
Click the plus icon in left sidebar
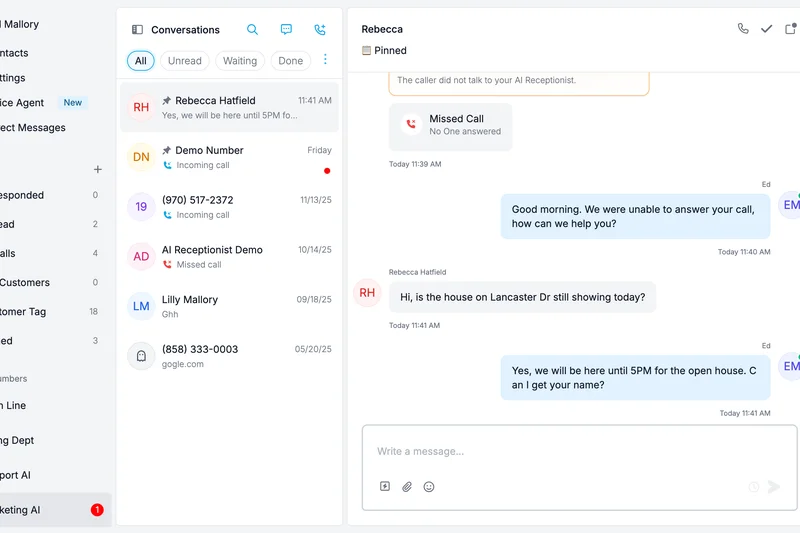tap(97, 170)
